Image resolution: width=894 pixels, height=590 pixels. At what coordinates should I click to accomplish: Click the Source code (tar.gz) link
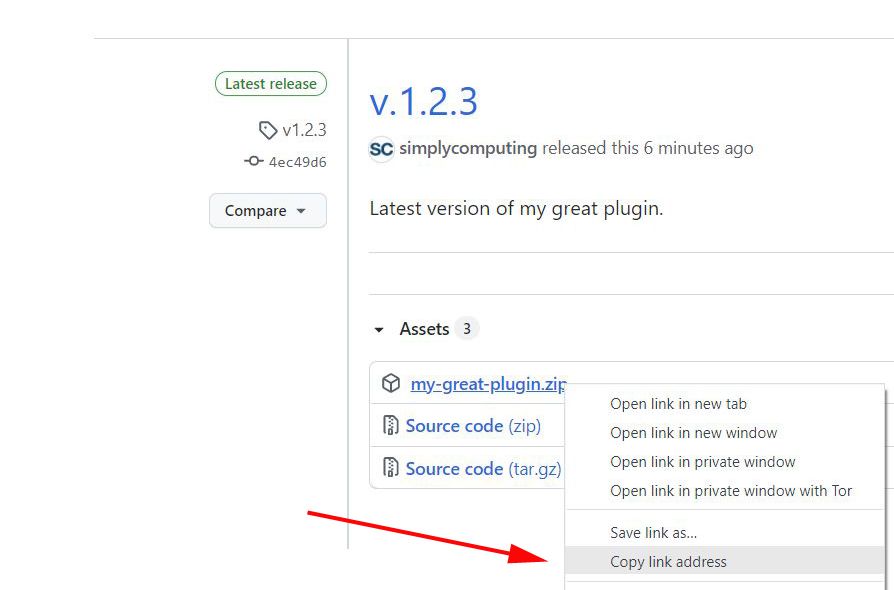coord(483,469)
